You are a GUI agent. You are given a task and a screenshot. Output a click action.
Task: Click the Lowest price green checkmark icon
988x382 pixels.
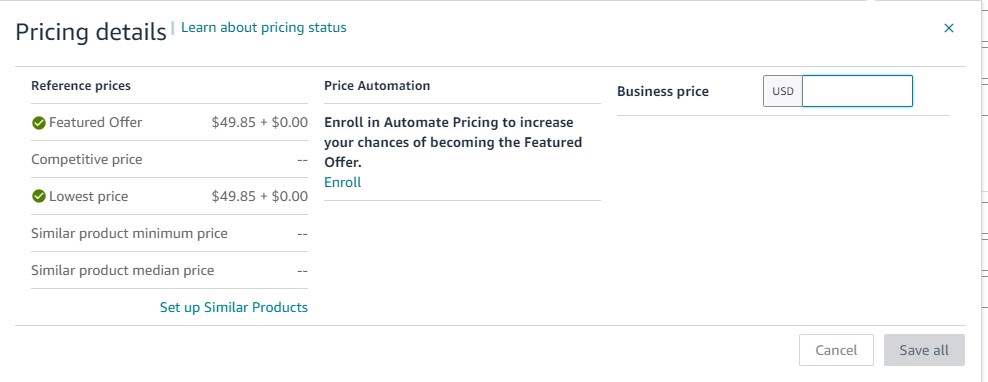click(38, 197)
